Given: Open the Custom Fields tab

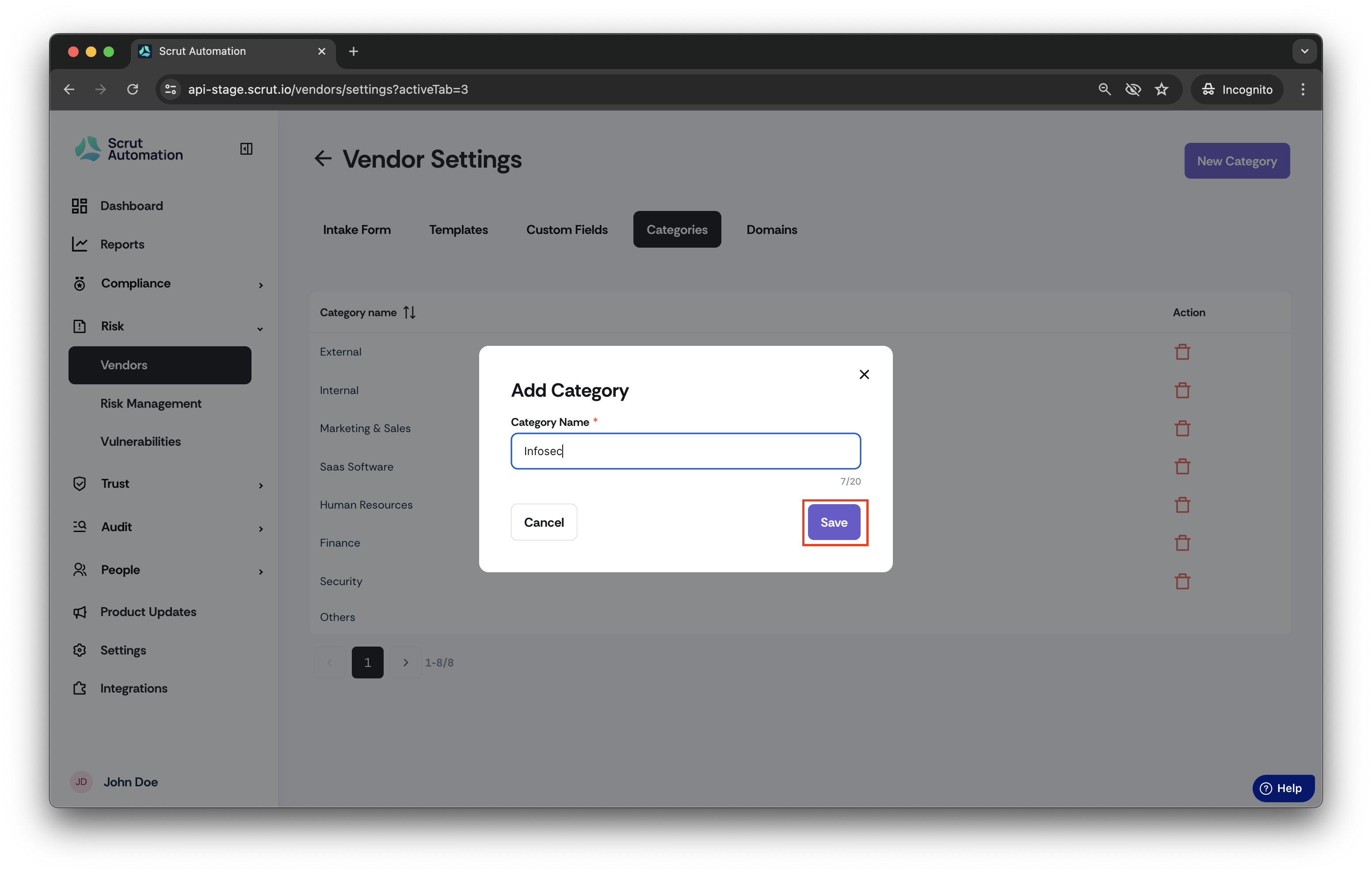Looking at the screenshot, I should (x=567, y=230).
